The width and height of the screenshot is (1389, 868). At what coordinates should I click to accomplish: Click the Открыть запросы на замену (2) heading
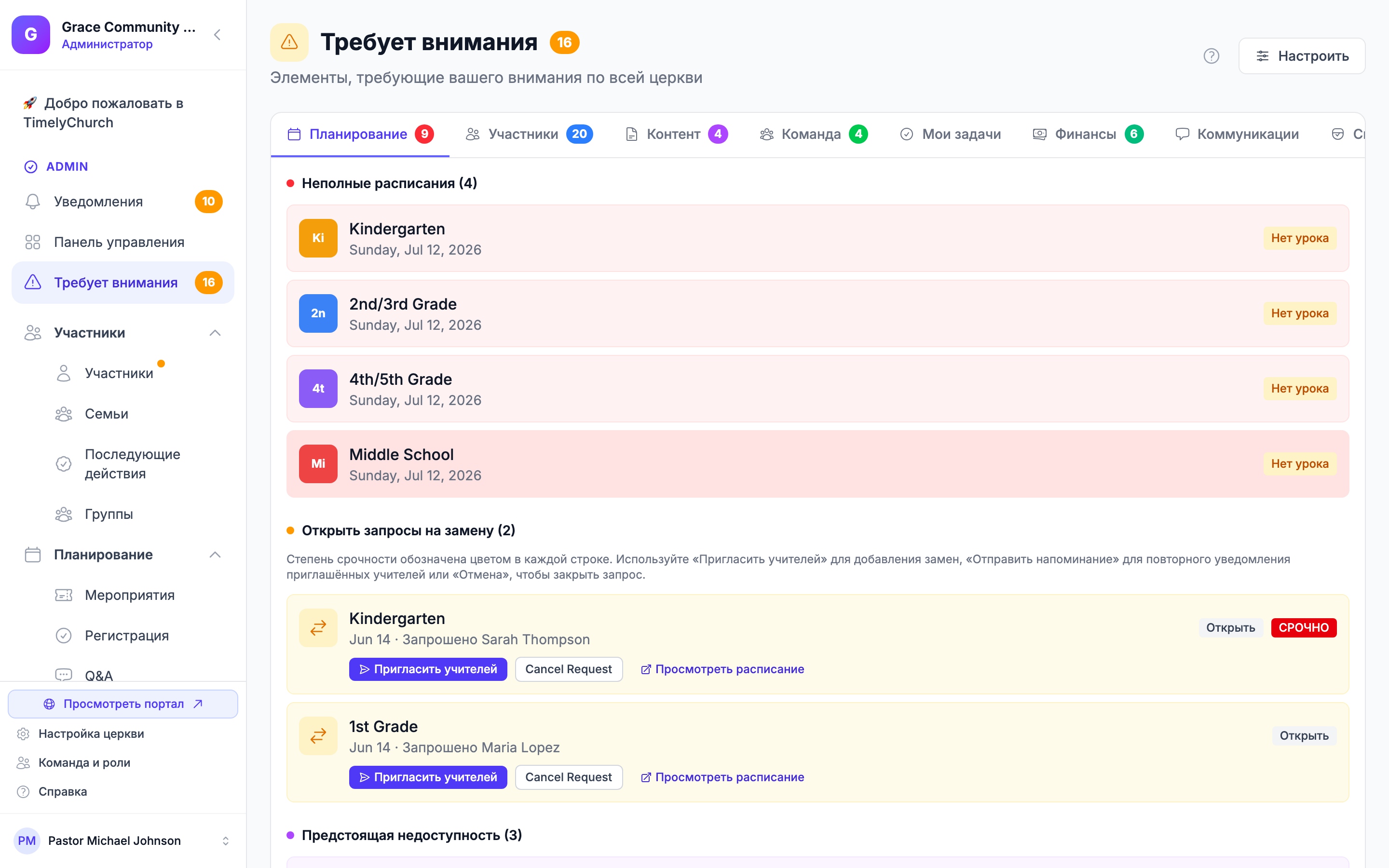tap(408, 530)
